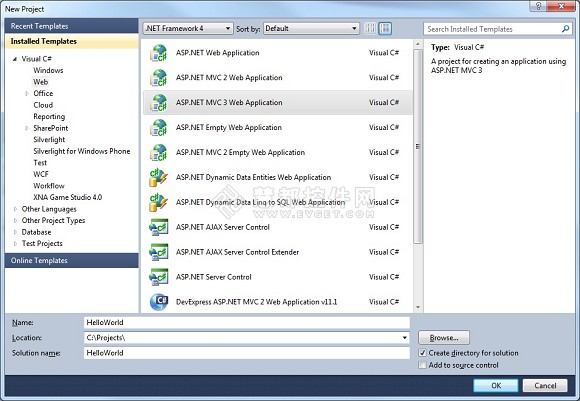Expand the SharePoint tree node
Screen dimensions: 580x401
coord(27,128)
